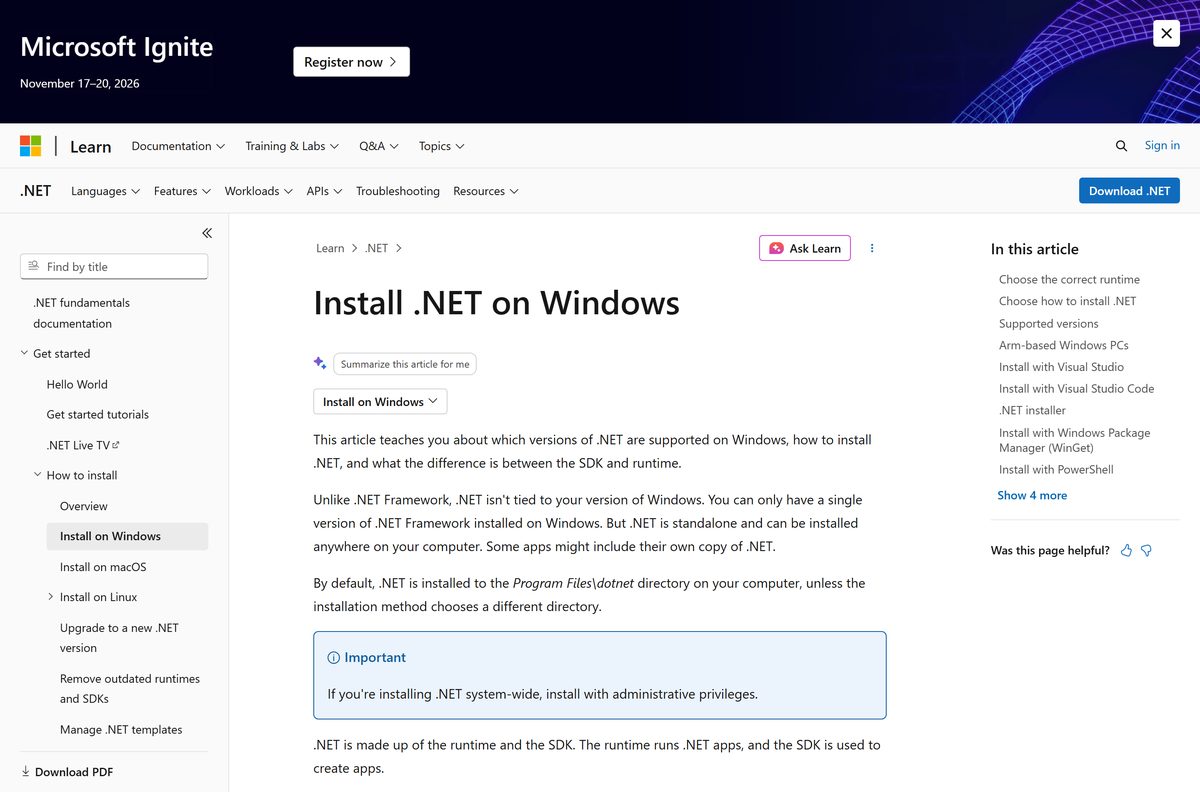This screenshot has height=792, width=1200.
Task: Click the Download PDF arrow icon
Action: point(25,771)
